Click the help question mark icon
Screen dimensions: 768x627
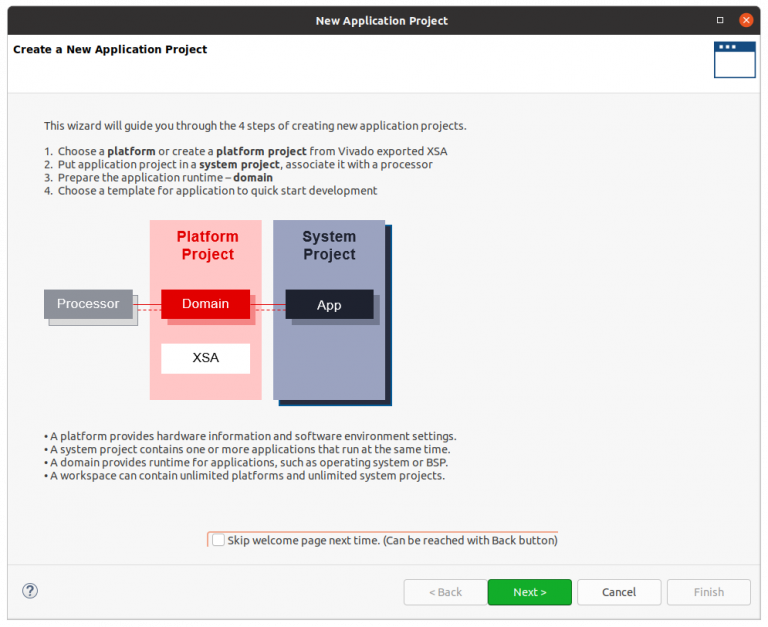coord(30,591)
